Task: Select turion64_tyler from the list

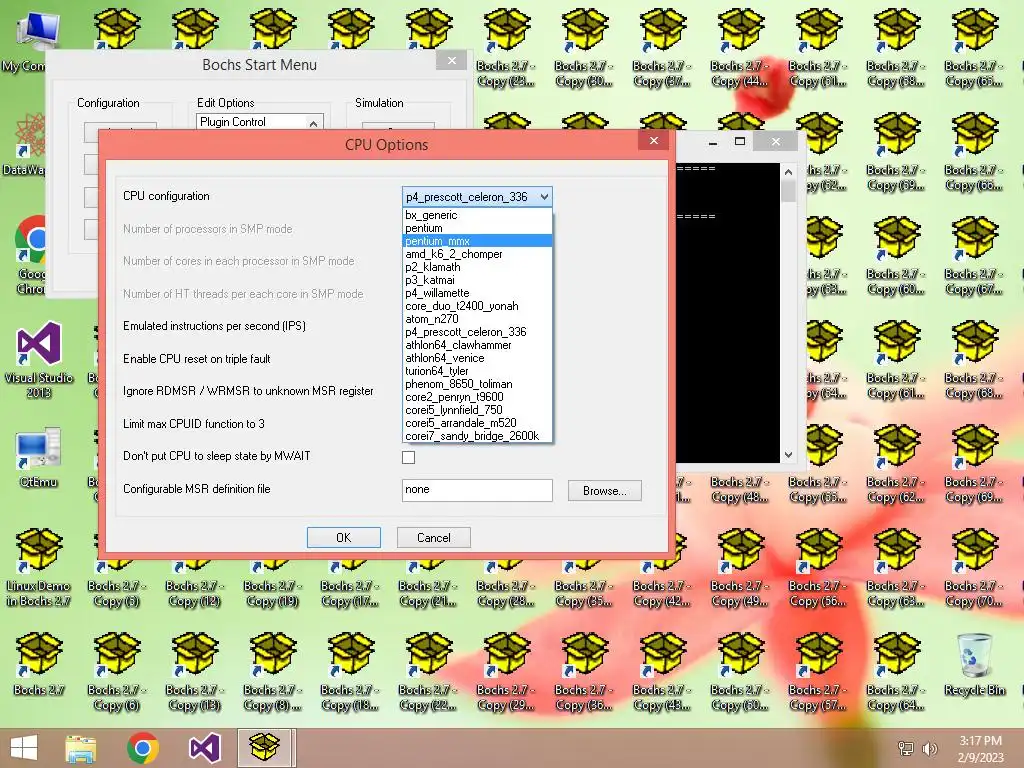Action: click(x=477, y=371)
